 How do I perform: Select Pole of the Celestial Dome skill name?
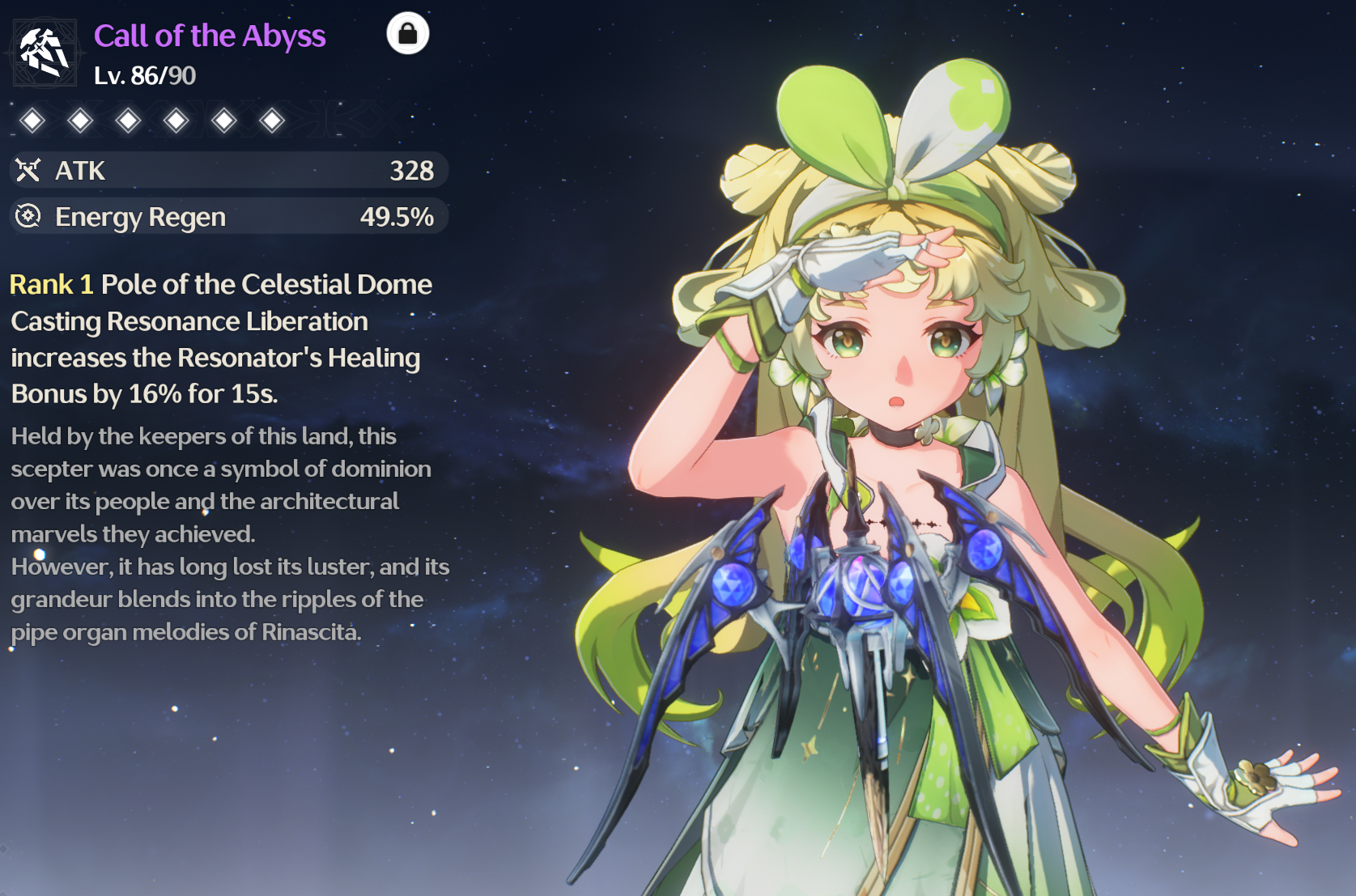[266, 284]
